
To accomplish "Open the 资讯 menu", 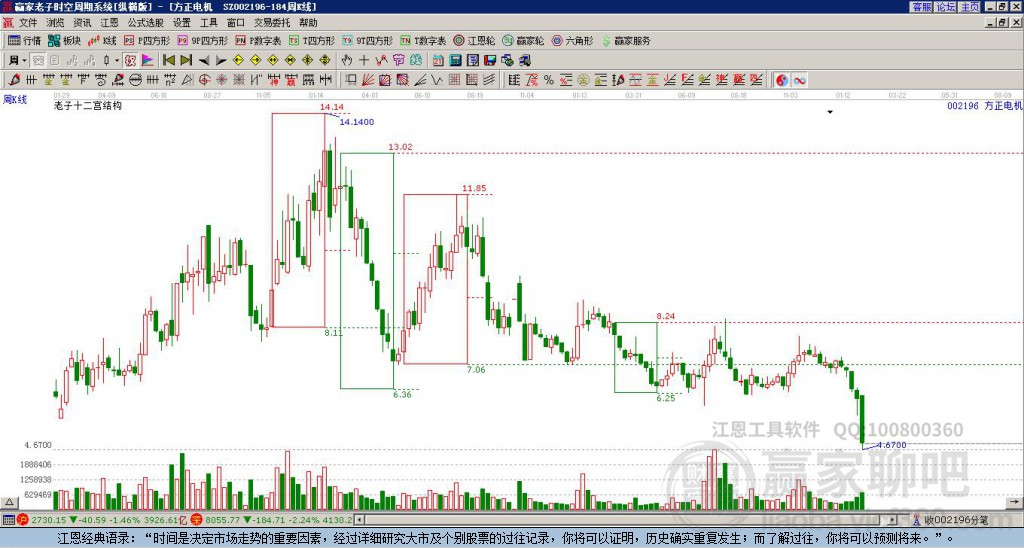I will 82,23.
